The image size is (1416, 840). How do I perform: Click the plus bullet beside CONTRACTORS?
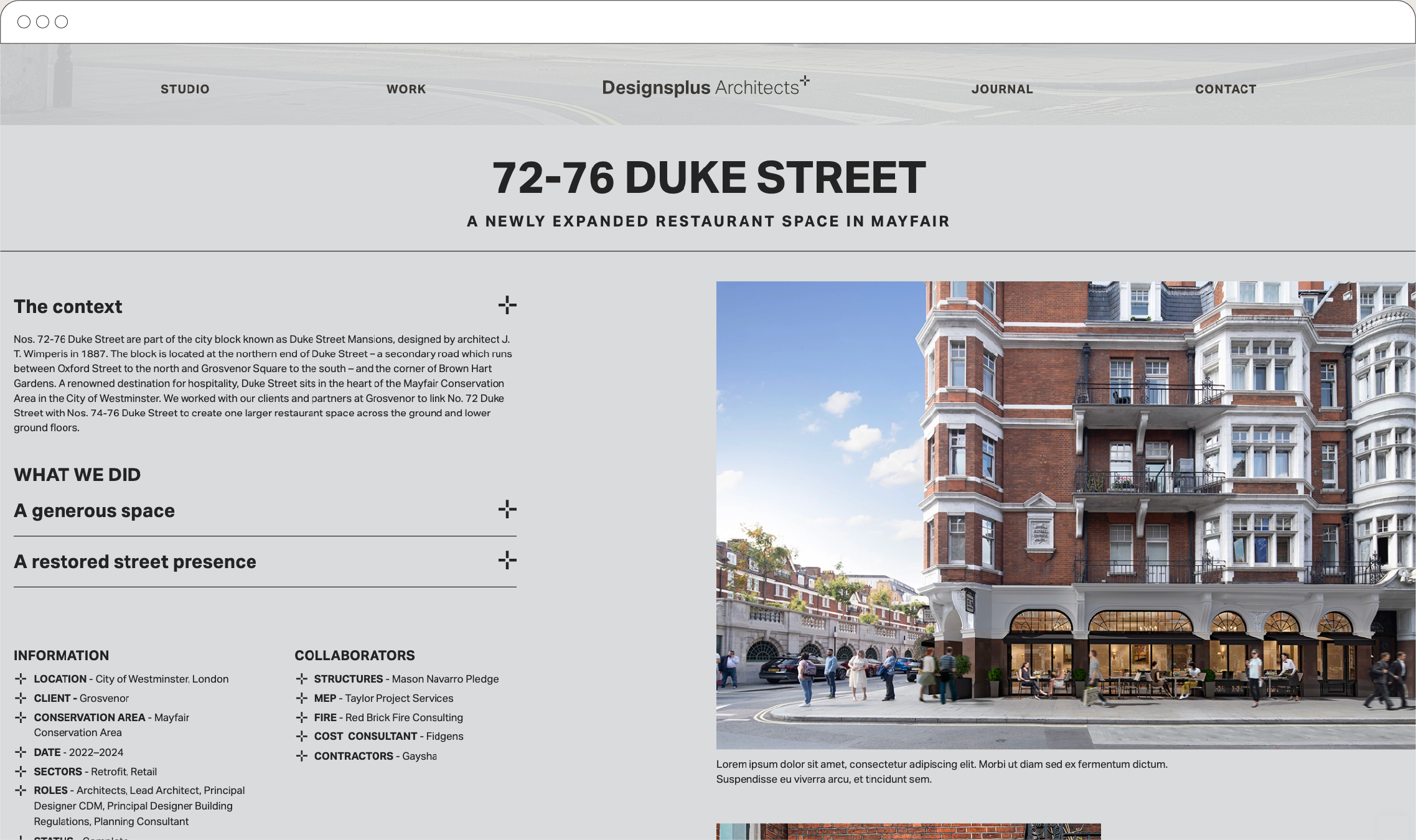pyautogui.click(x=302, y=756)
